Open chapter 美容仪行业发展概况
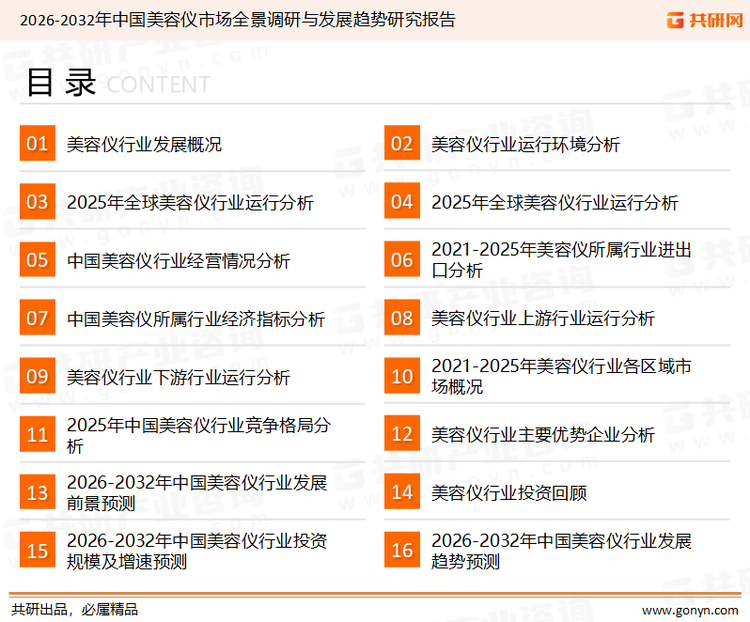This screenshot has width=750, height=622. pos(144,144)
